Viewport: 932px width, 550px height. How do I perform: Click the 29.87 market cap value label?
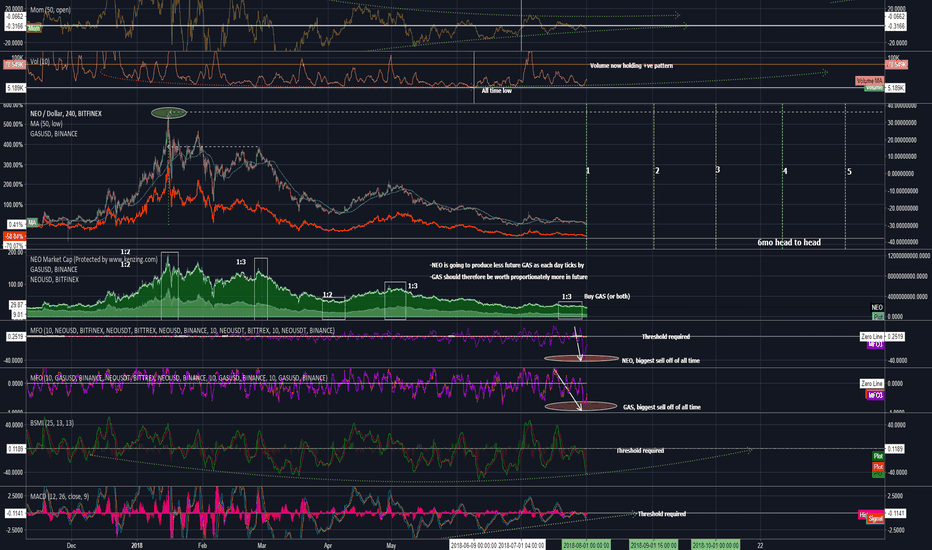(17, 304)
